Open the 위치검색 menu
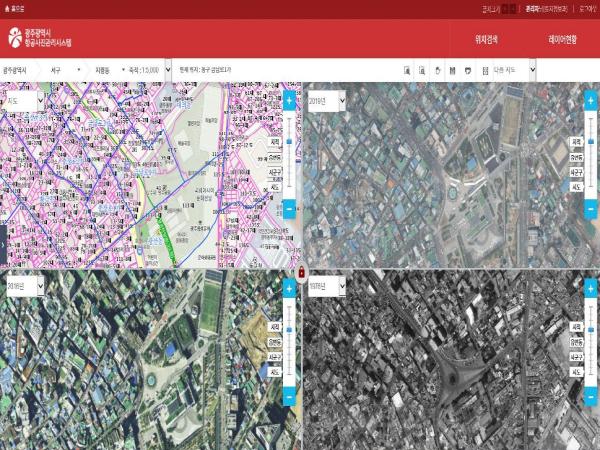The height and width of the screenshot is (450, 600). (x=487, y=40)
